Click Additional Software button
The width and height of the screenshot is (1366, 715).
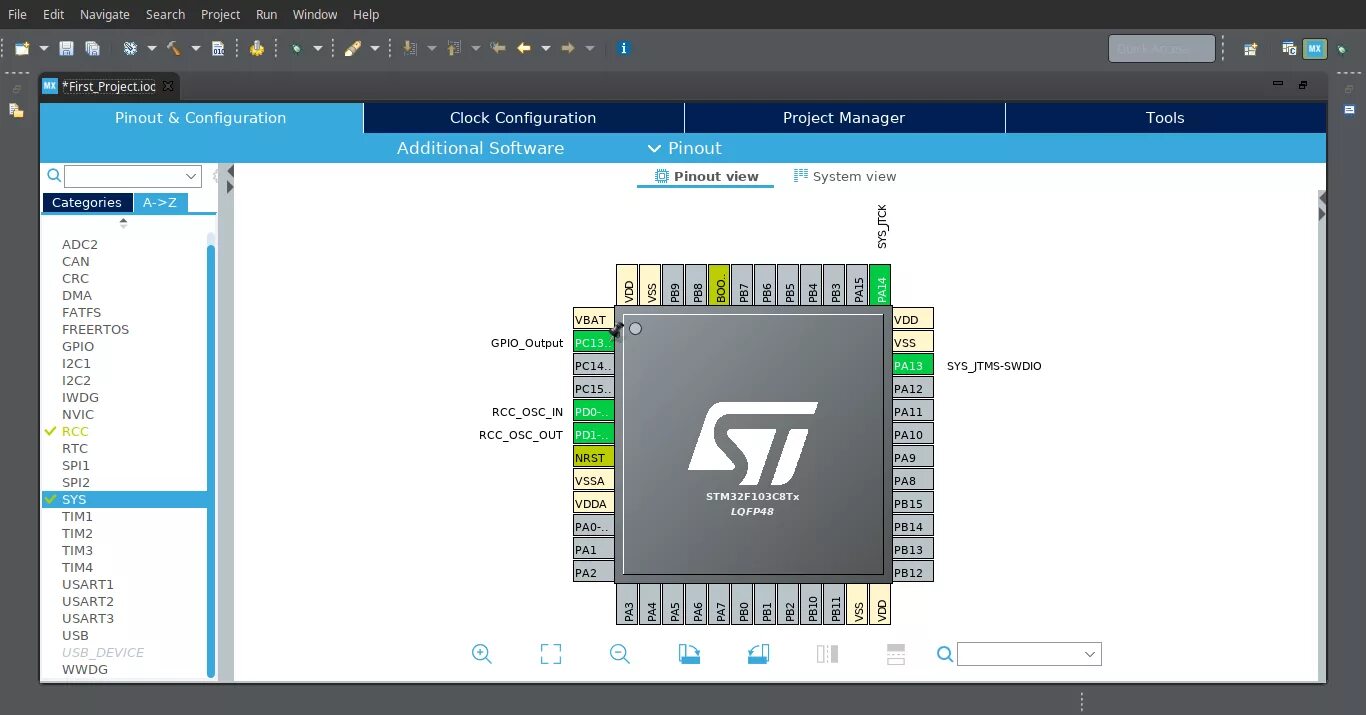point(480,148)
